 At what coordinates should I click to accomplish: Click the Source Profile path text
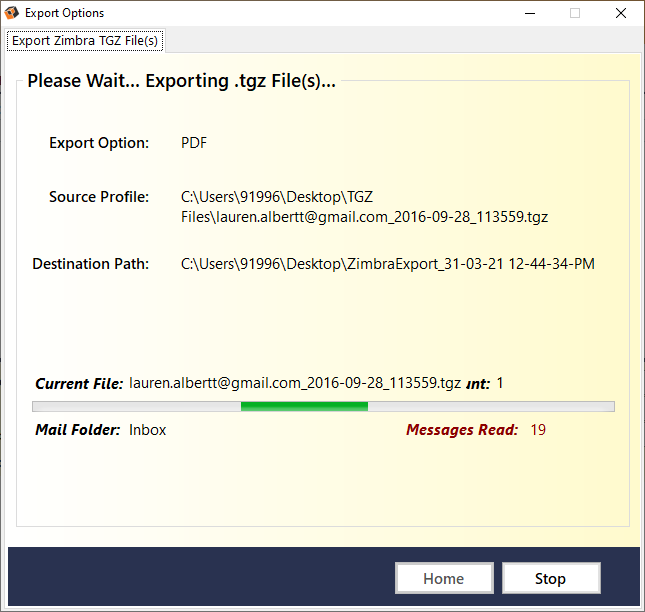point(364,207)
